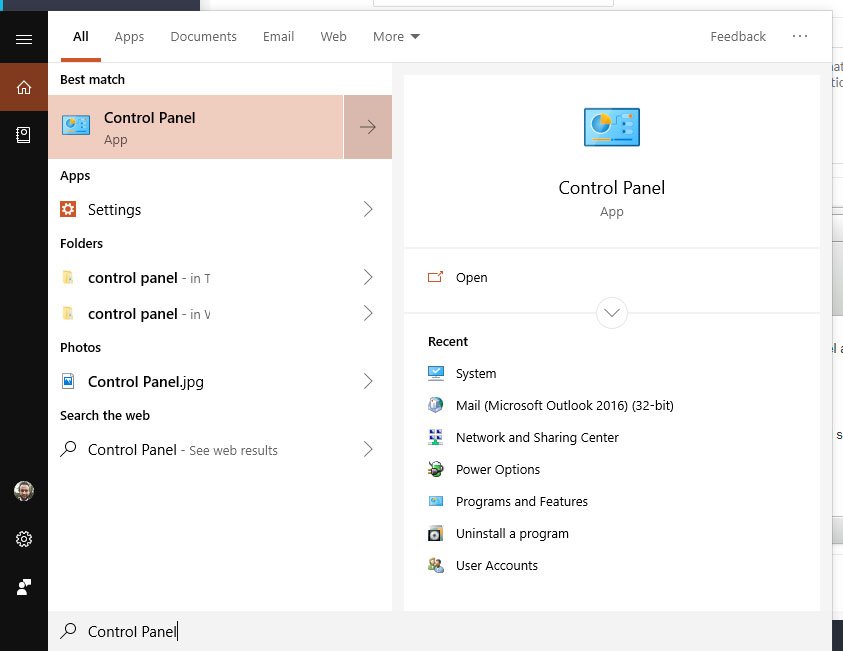Expand chevron for control panel in W
Screen dimensions: 843x651
(368, 313)
